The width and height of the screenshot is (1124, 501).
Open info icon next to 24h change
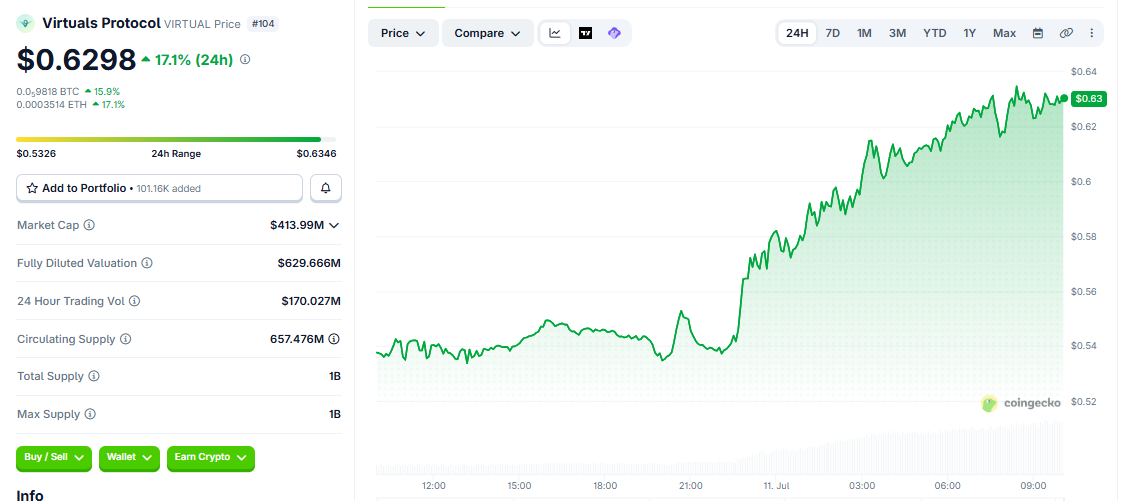pyautogui.click(x=245, y=59)
